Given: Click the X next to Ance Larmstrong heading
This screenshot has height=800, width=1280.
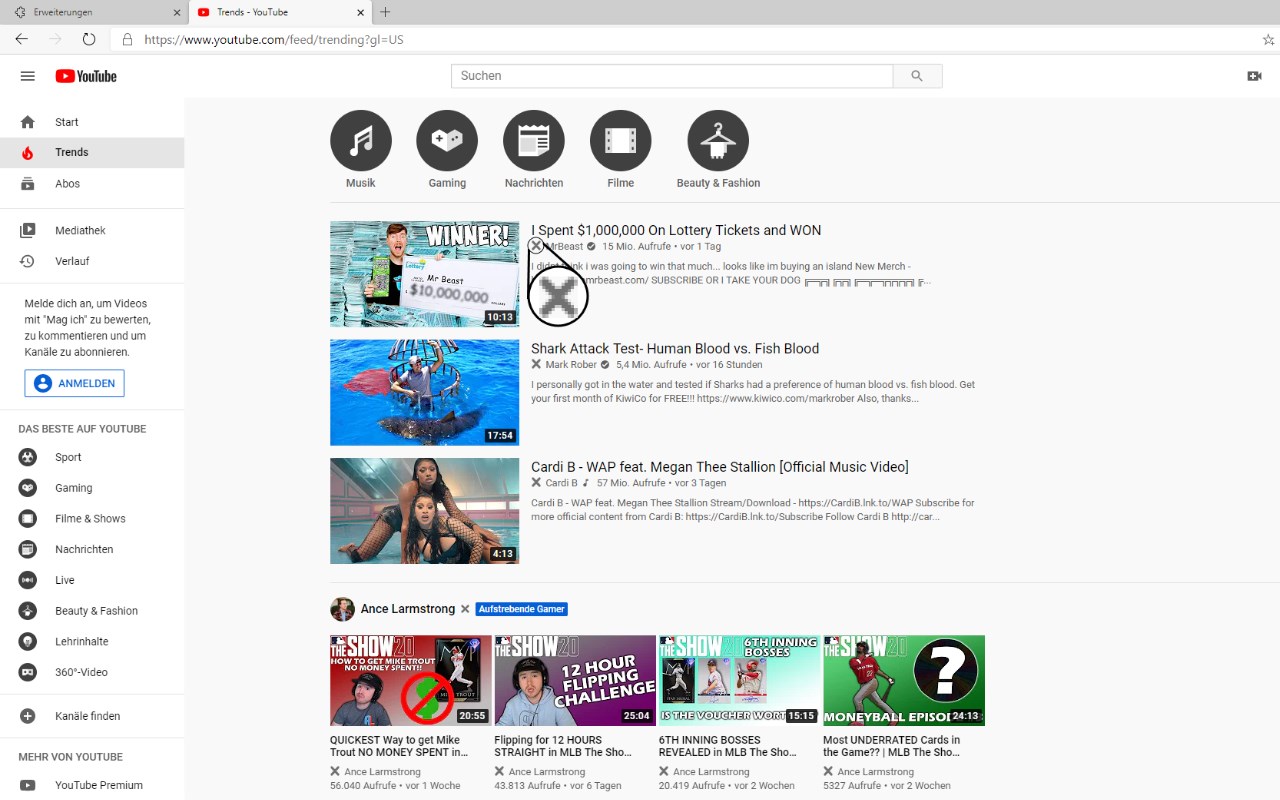Looking at the screenshot, I should point(465,609).
